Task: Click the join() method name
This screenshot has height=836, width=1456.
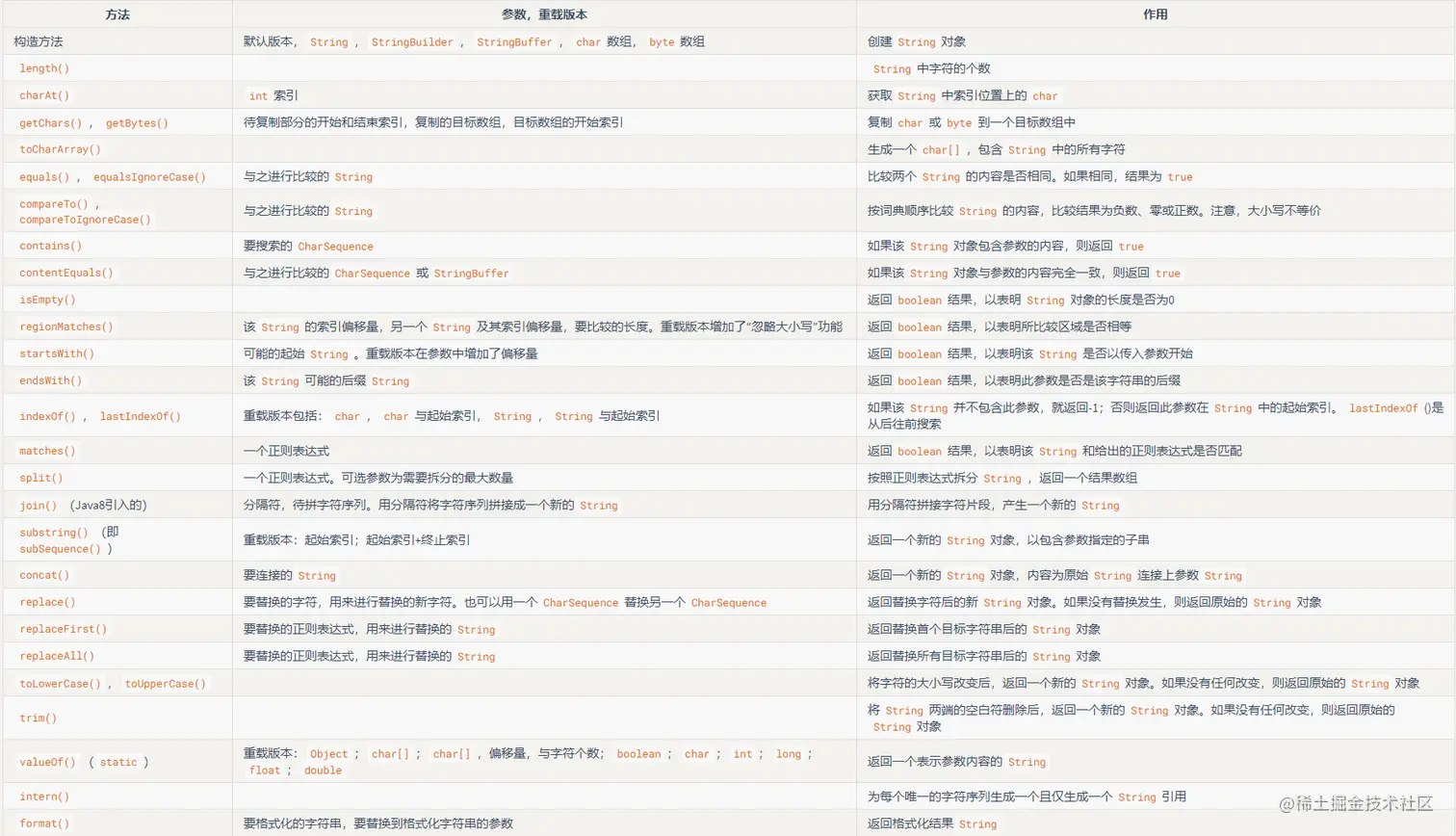Action: 39,505
